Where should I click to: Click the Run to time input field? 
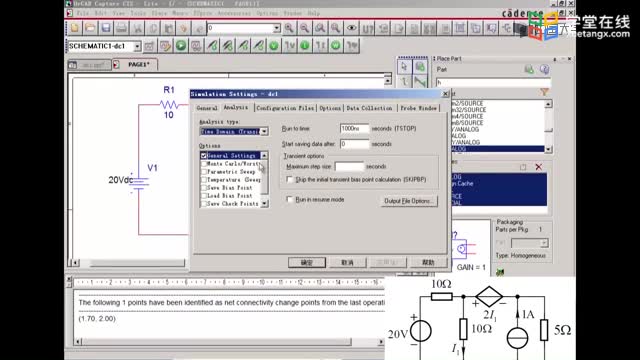pyautogui.click(x=354, y=129)
